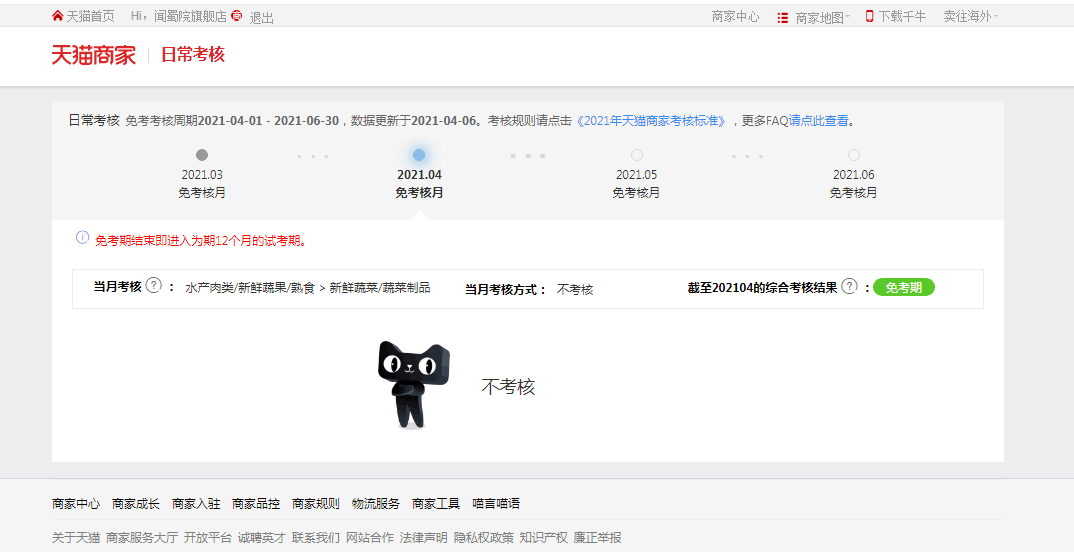Open 网站合作 footer link
Viewport: 1074px width, 552px height.
[x=370, y=538]
